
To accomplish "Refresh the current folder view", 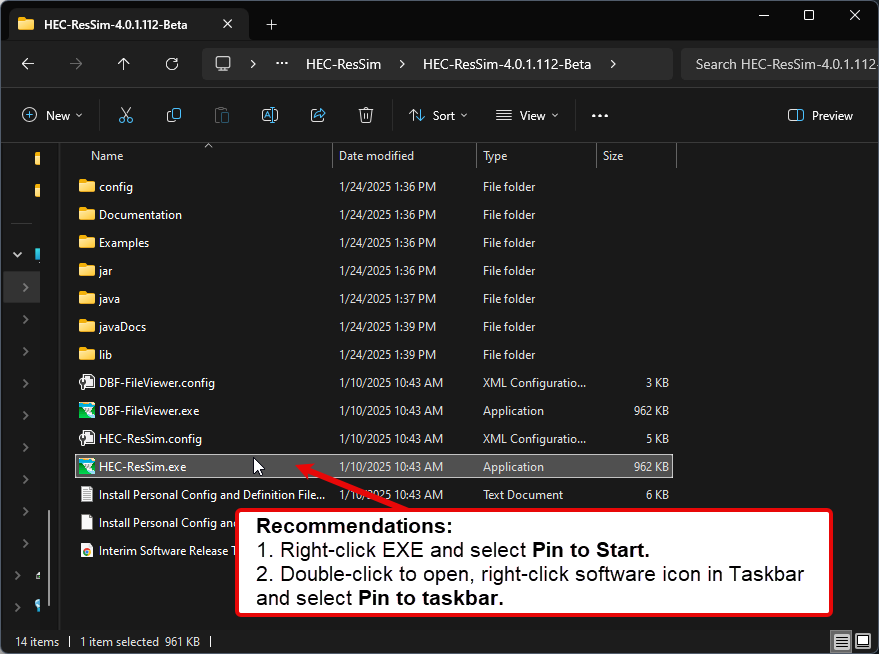I will pyautogui.click(x=172, y=64).
